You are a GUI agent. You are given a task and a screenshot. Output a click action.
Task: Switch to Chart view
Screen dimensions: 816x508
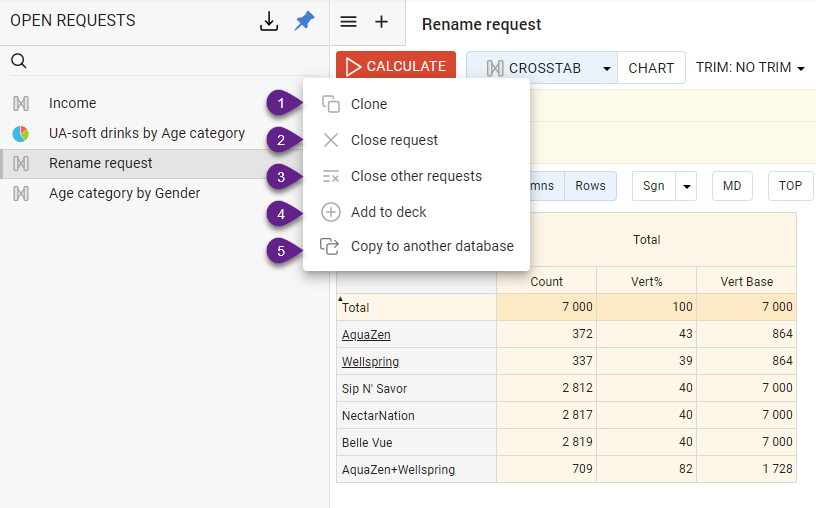(x=651, y=68)
